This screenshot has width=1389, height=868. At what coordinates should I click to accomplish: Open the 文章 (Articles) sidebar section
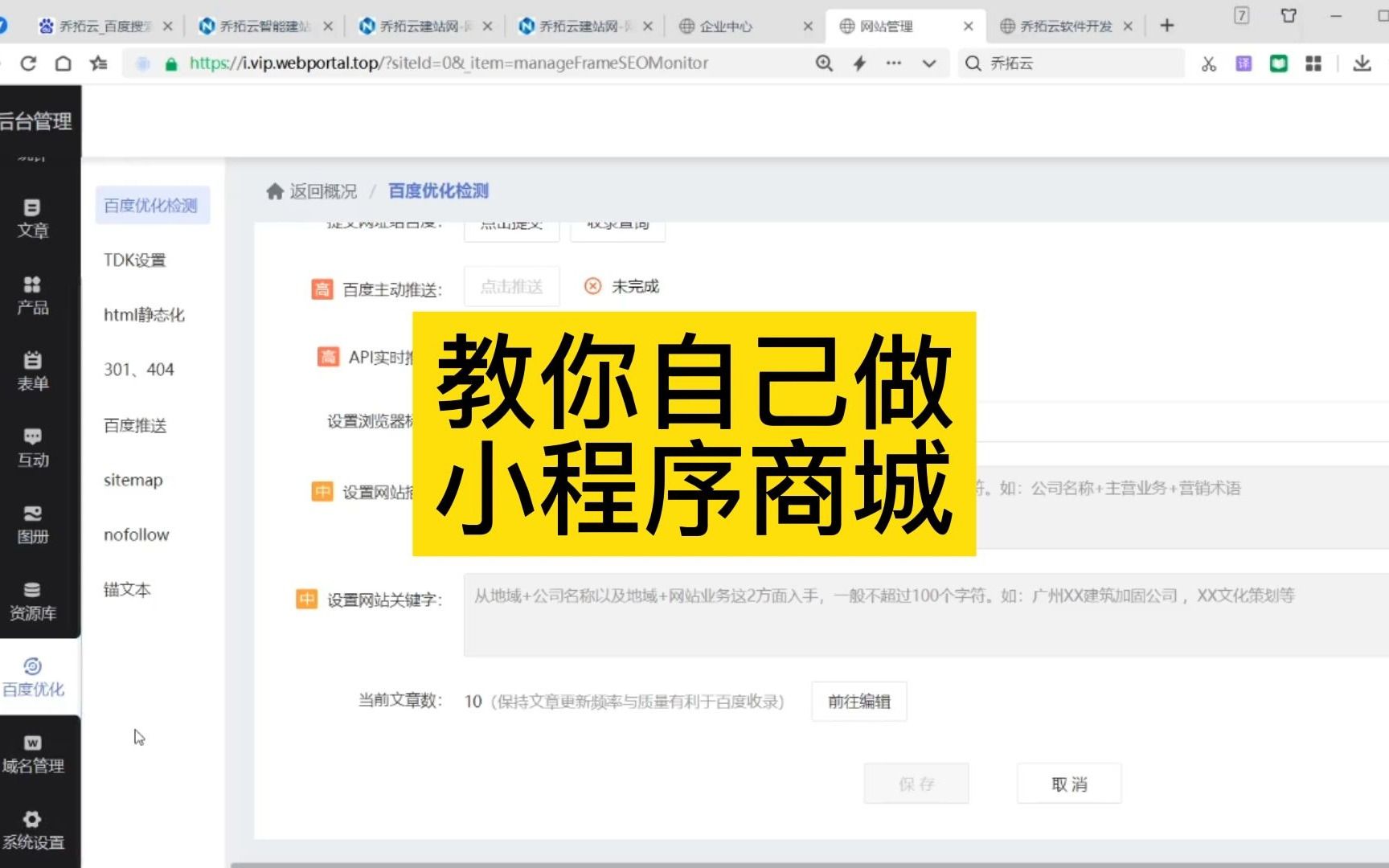pos(32,217)
